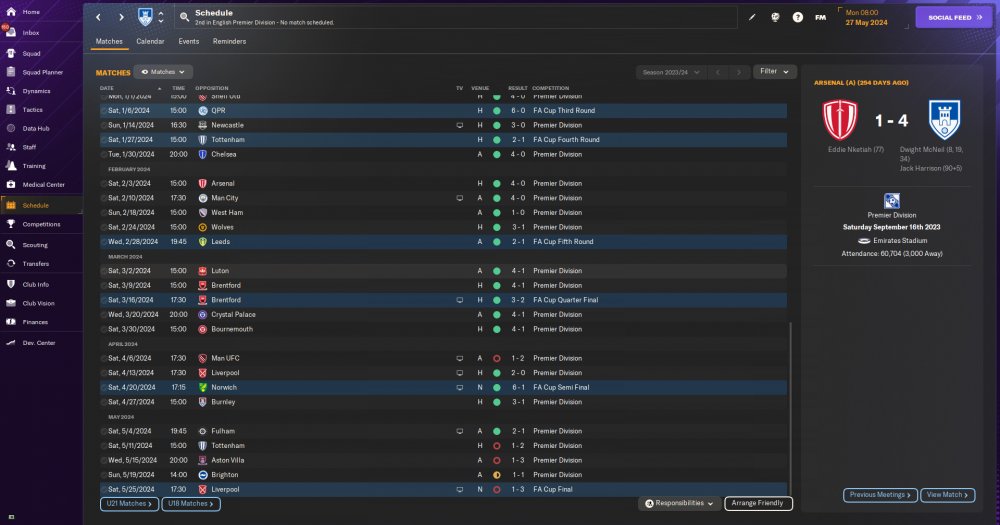Screen dimensions: 1000x525
Task: Open the Inbox sidebar icon
Action: [11, 33]
